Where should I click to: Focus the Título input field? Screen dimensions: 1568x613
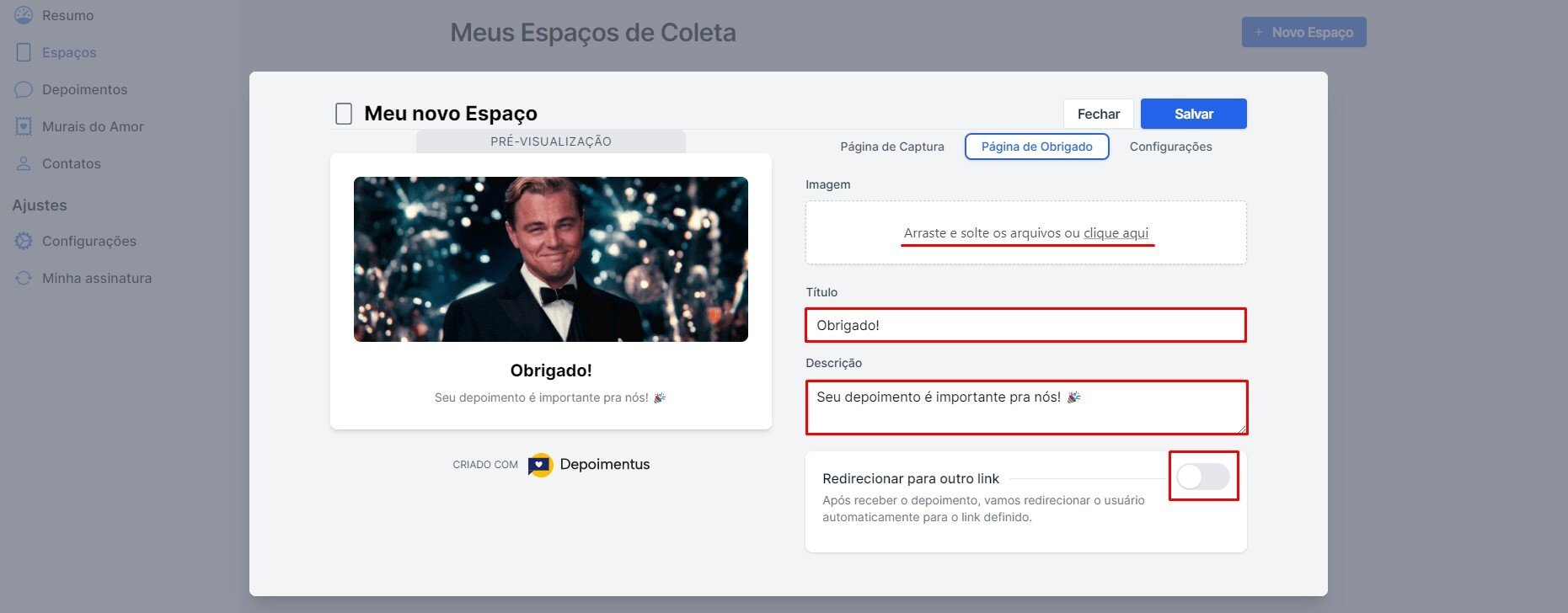(1025, 325)
